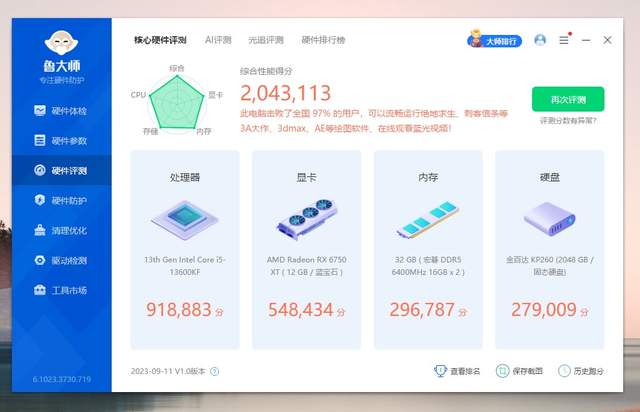Click the 历史跑分 link
640x412 pixels.
click(x=581, y=371)
